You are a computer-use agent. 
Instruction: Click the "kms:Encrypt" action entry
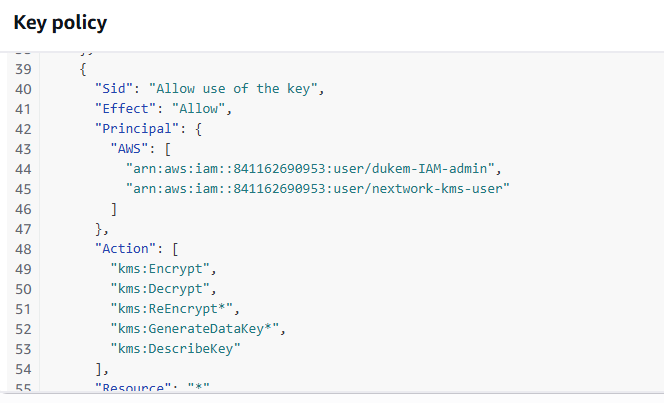[163, 268]
